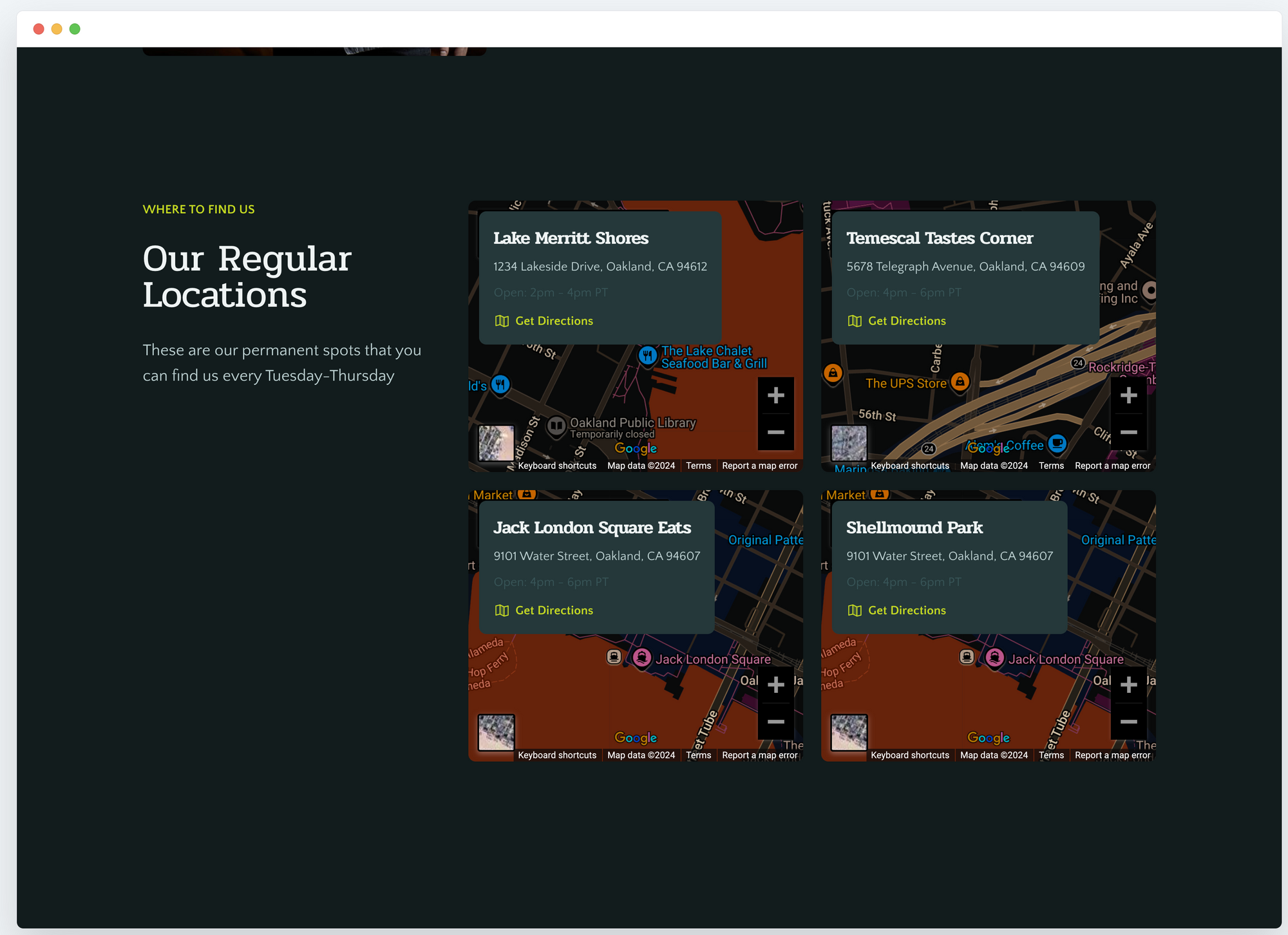The height and width of the screenshot is (935, 1288).
Task: Open Keyboard shortcuts on the Jack London map
Action: [557, 755]
